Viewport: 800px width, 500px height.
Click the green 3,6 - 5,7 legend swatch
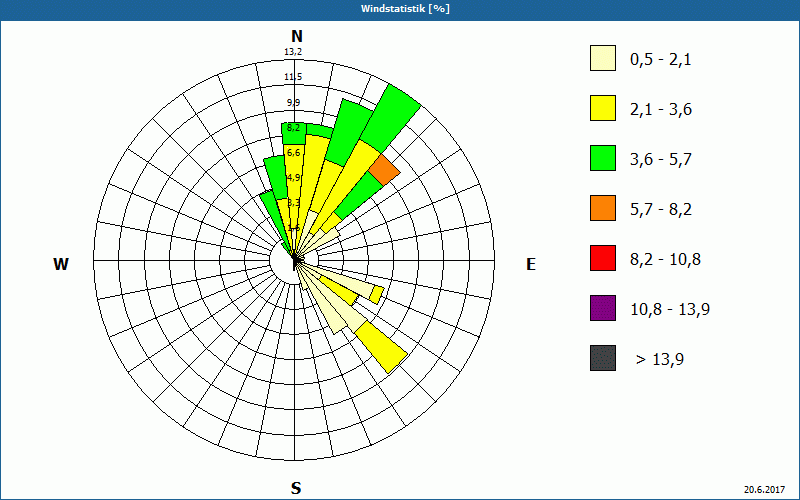tap(603, 158)
